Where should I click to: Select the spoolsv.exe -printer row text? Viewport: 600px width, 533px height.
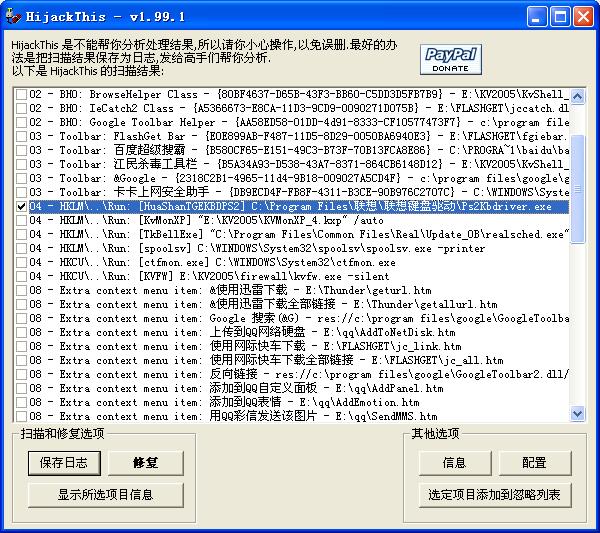pyautogui.click(x=257, y=248)
